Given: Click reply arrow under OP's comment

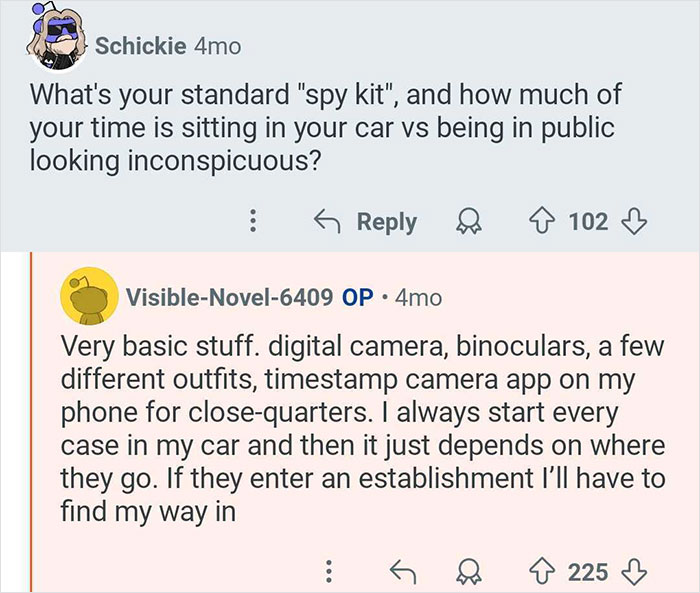Looking at the screenshot, I should click(x=400, y=571).
